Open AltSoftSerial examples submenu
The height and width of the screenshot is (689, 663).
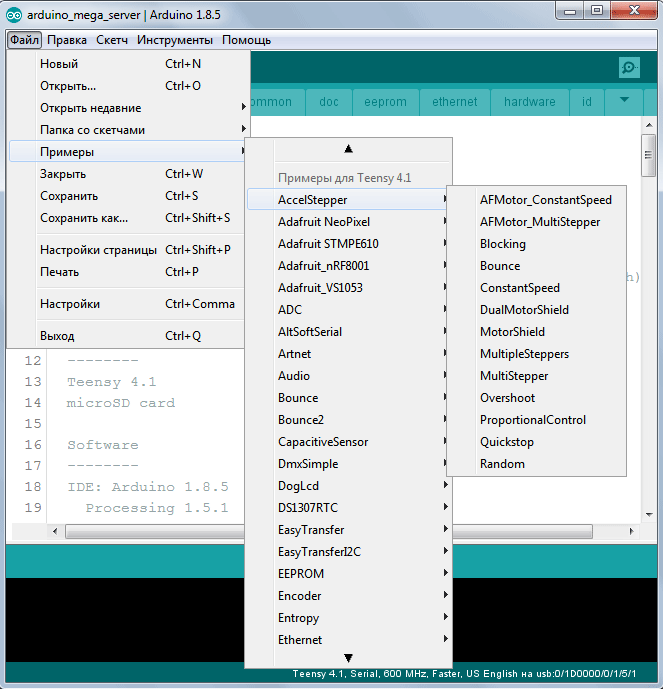pos(348,332)
